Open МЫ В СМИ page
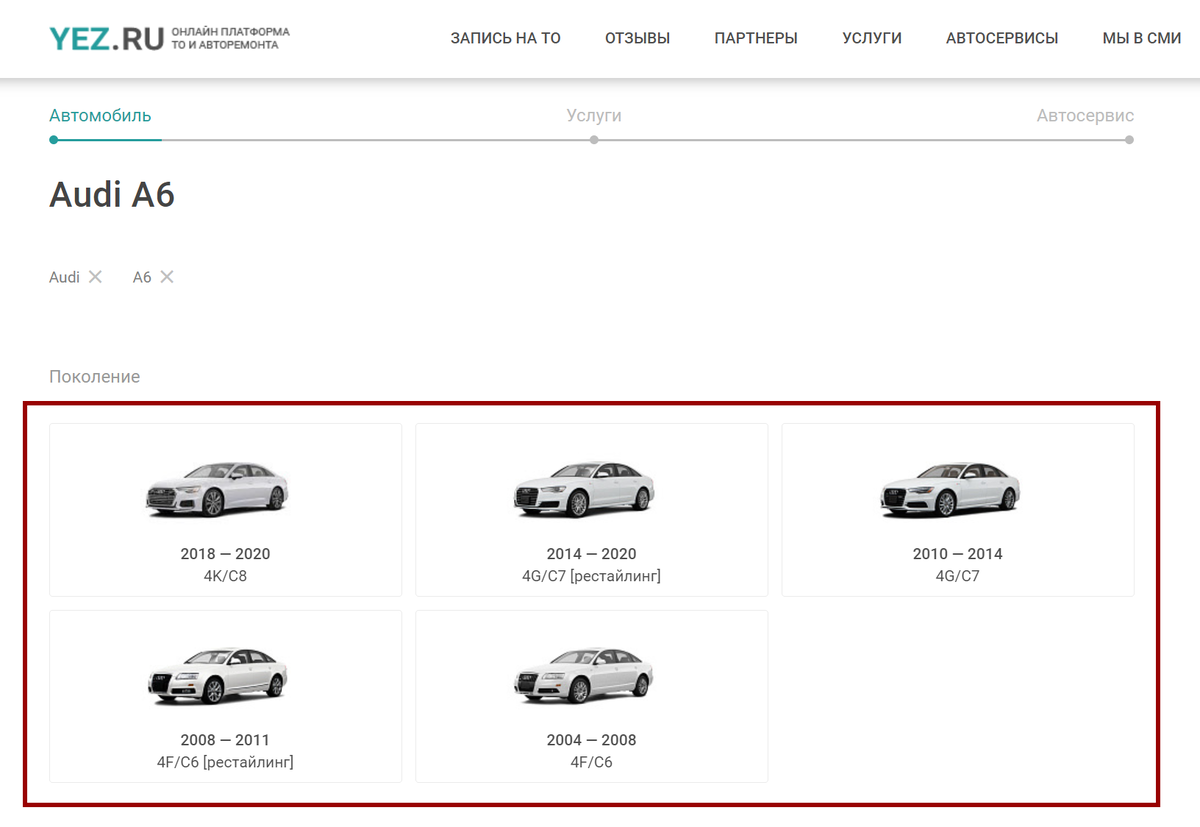Screen dimensions: 1200x827 [x=1142, y=38]
